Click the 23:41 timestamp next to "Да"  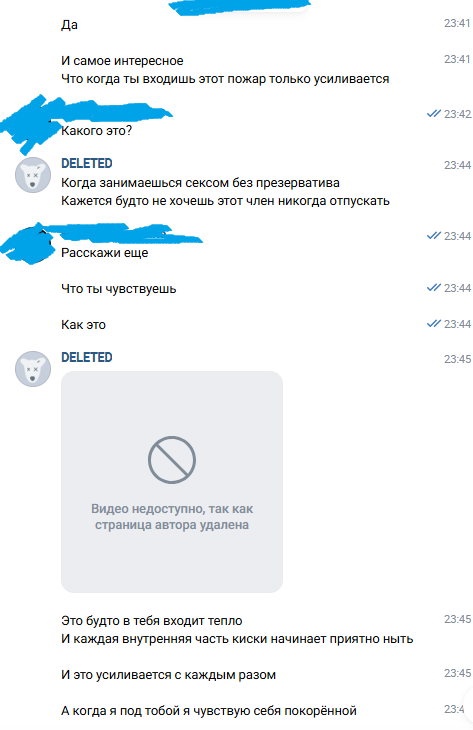click(457, 23)
